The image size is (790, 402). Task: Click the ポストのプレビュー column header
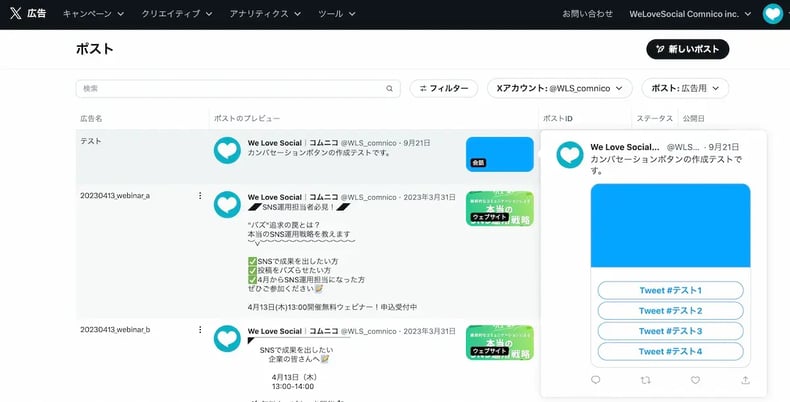pos(247,118)
